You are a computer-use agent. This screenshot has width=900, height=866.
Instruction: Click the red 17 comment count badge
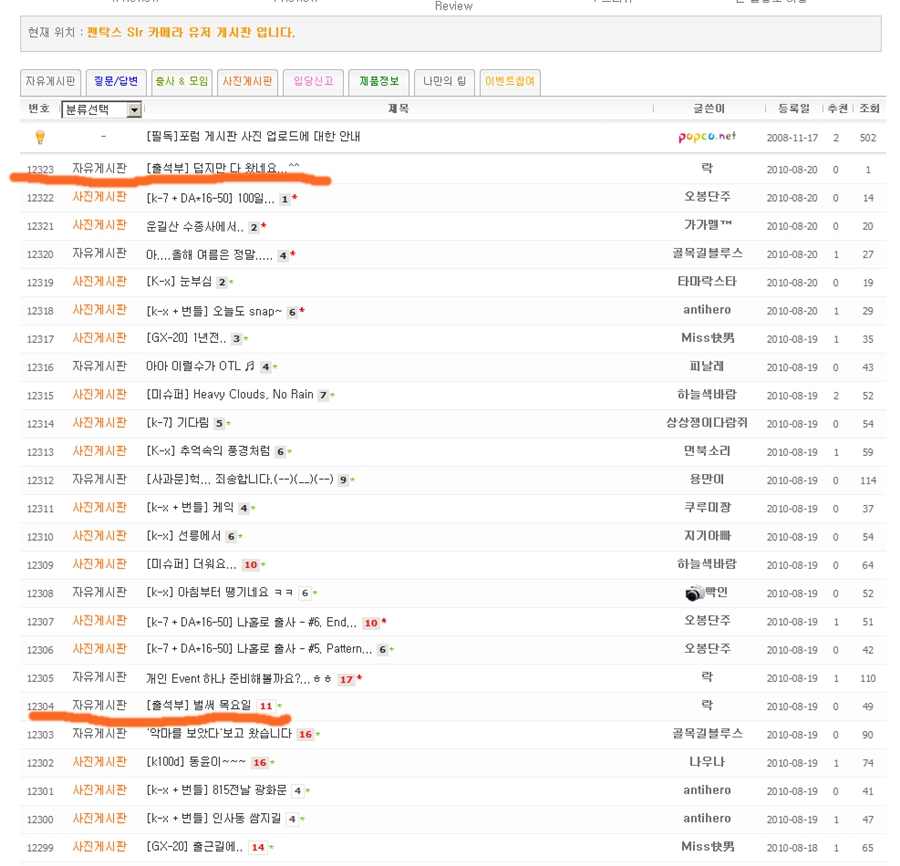[346, 679]
